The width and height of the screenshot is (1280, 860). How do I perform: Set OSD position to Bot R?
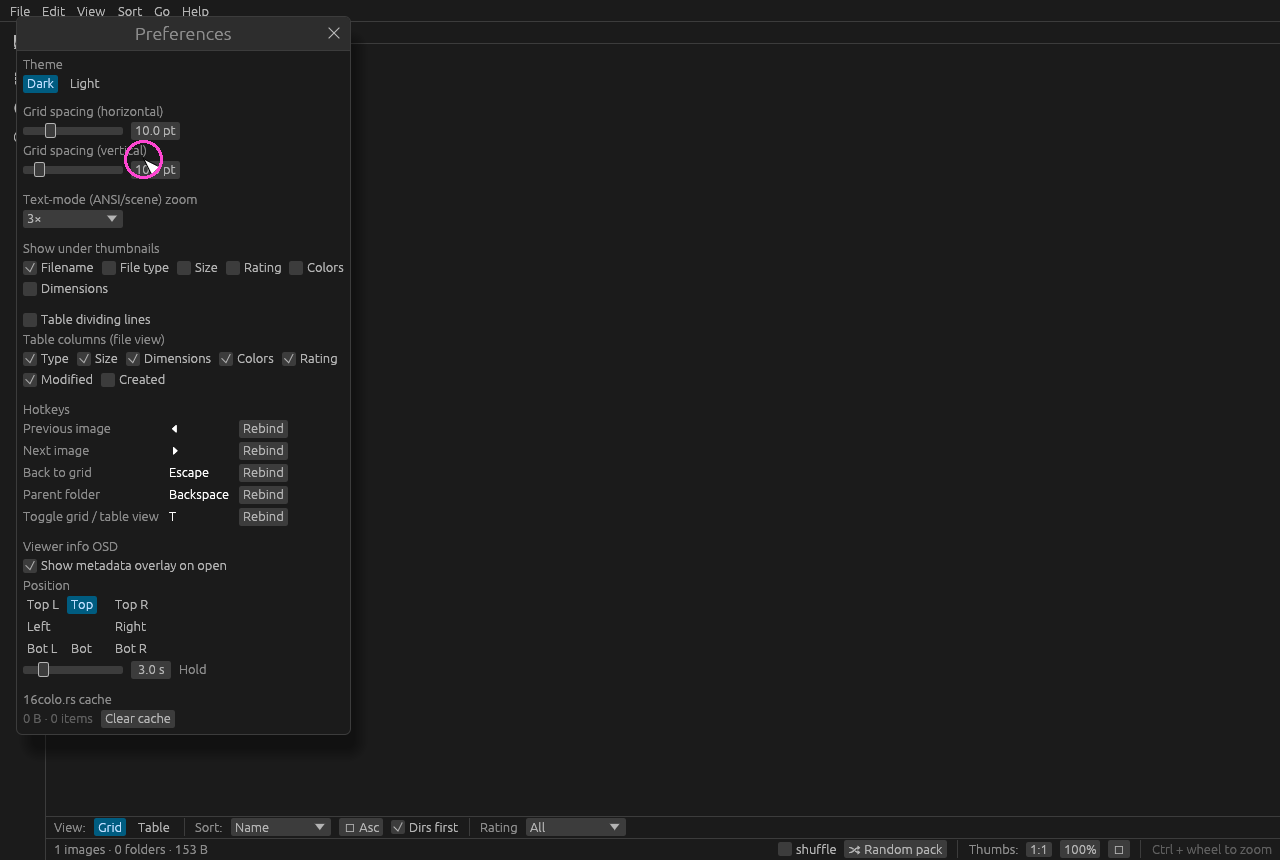(131, 649)
